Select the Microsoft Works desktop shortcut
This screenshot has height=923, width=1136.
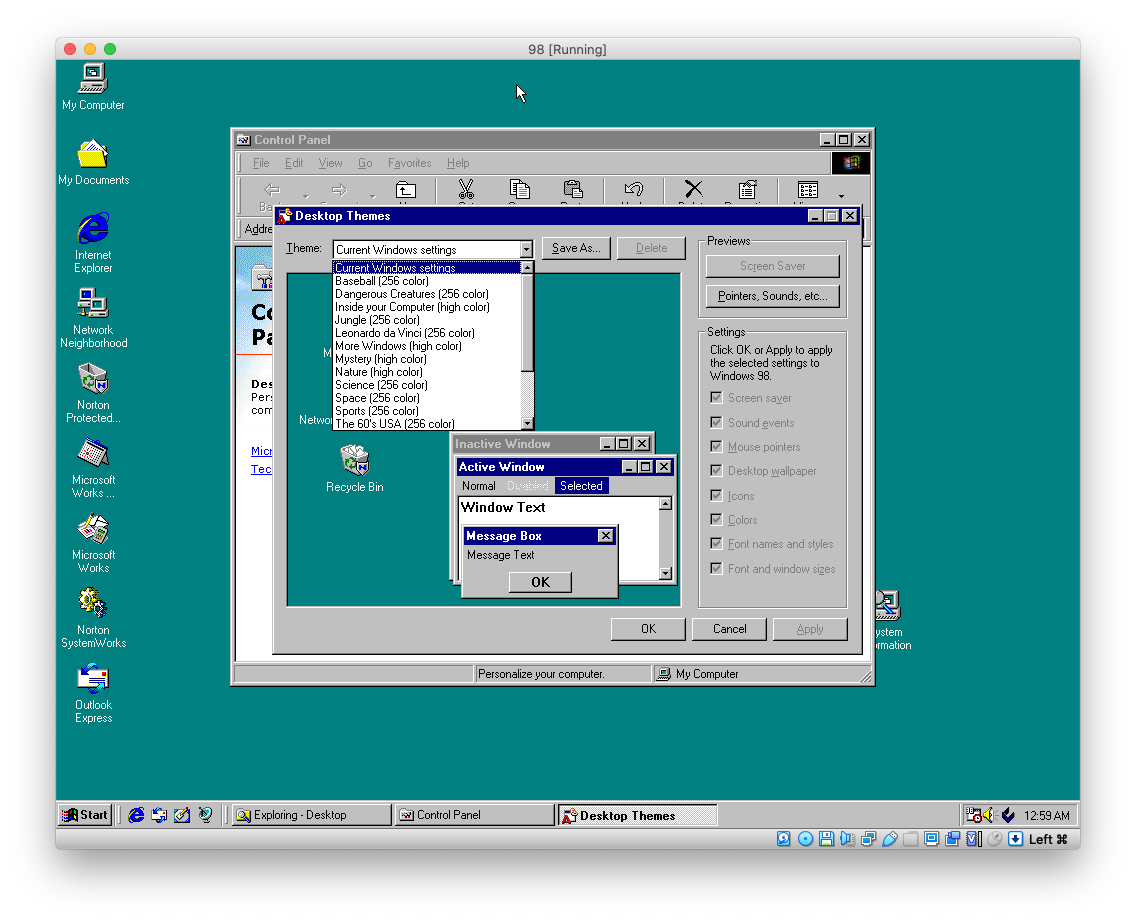pyautogui.click(x=93, y=543)
